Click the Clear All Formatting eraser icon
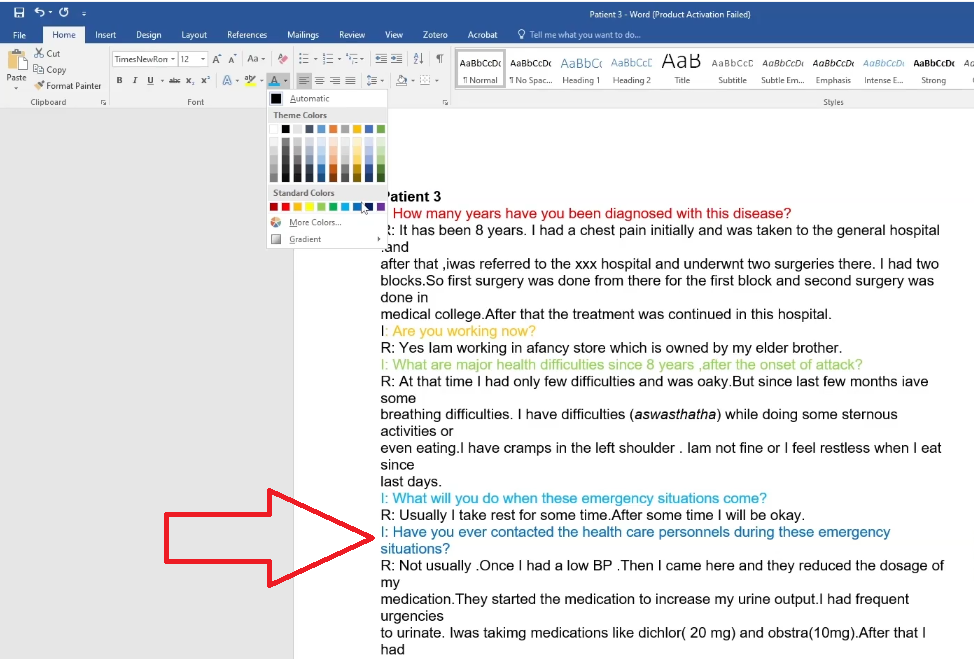Image resolution: width=974 pixels, height=659 pixels. click(283, 59)
